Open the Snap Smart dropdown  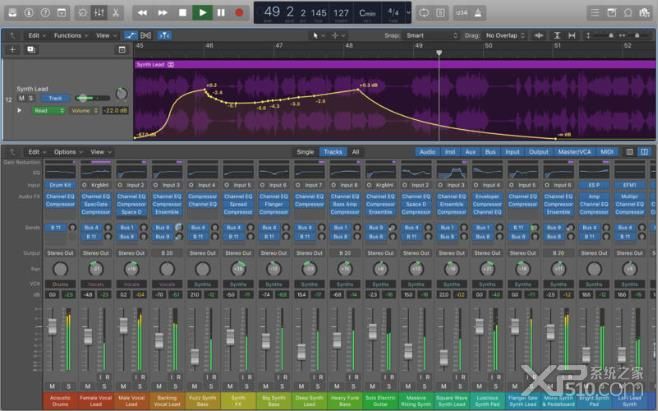coord(431,36)
